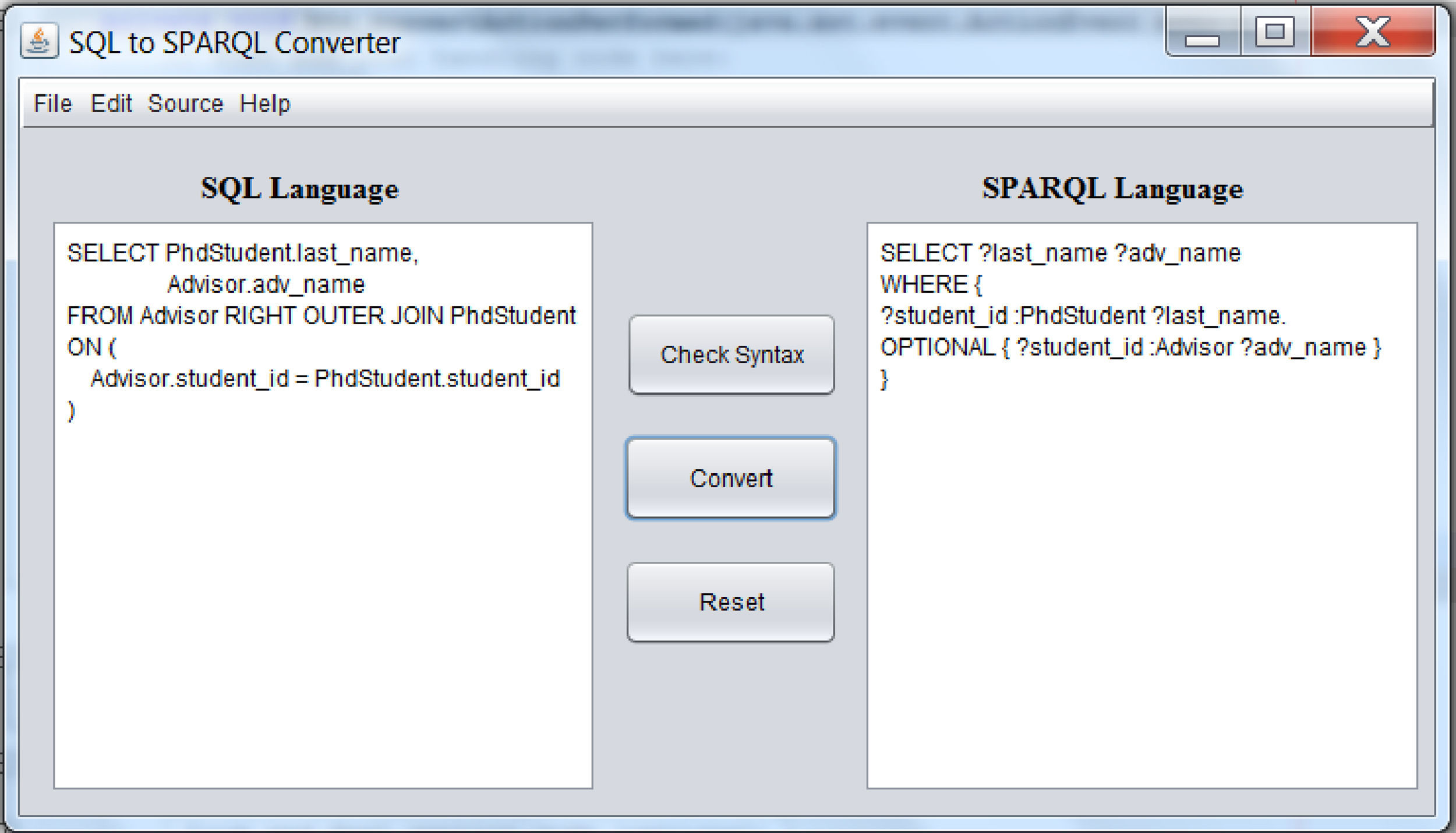
Task: Click the SPARQL Language heading
Action: click(x=1112, y=189)
